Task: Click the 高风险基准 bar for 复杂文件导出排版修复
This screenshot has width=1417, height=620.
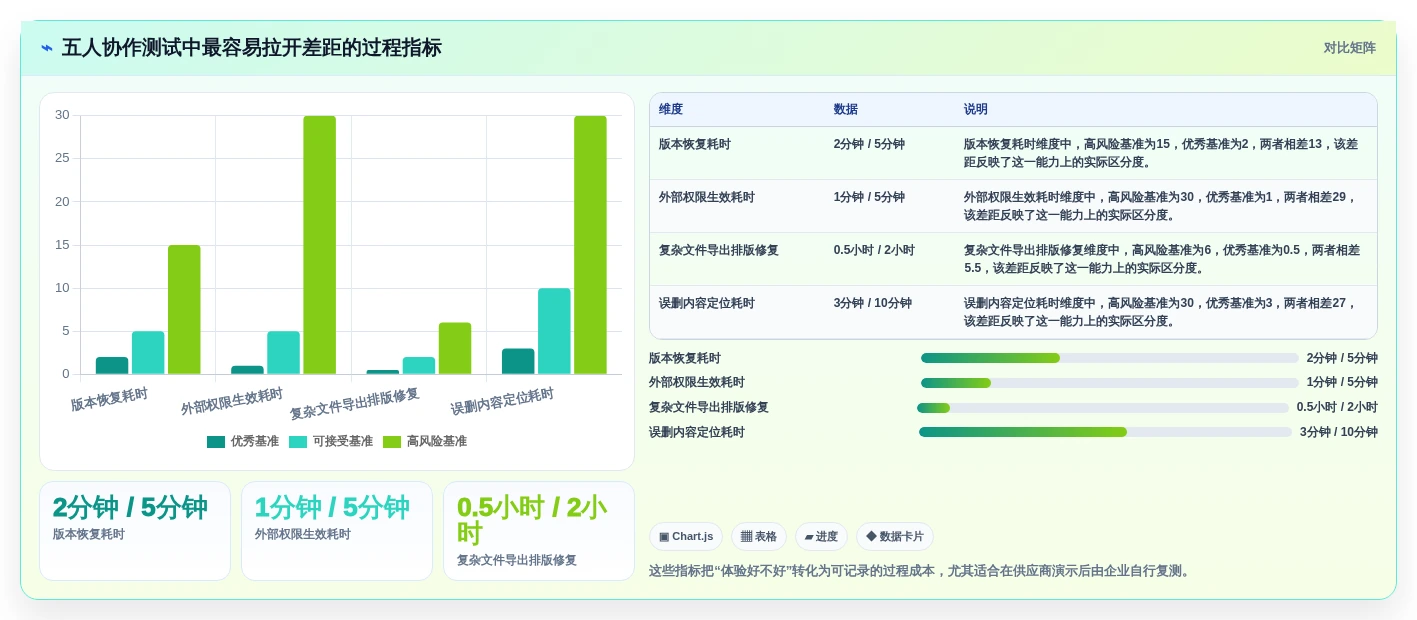Action: pos(455,348)
